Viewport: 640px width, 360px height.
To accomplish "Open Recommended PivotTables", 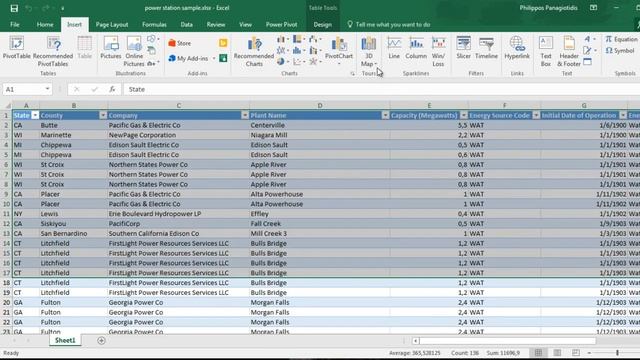I will tap(53, 51).
